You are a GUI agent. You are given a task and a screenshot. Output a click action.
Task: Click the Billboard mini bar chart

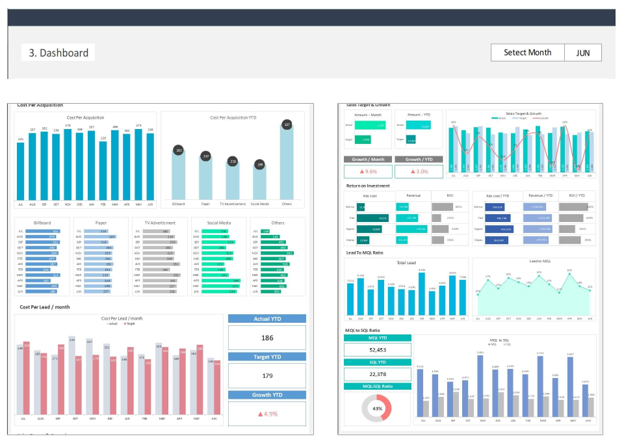pos(42,257)
